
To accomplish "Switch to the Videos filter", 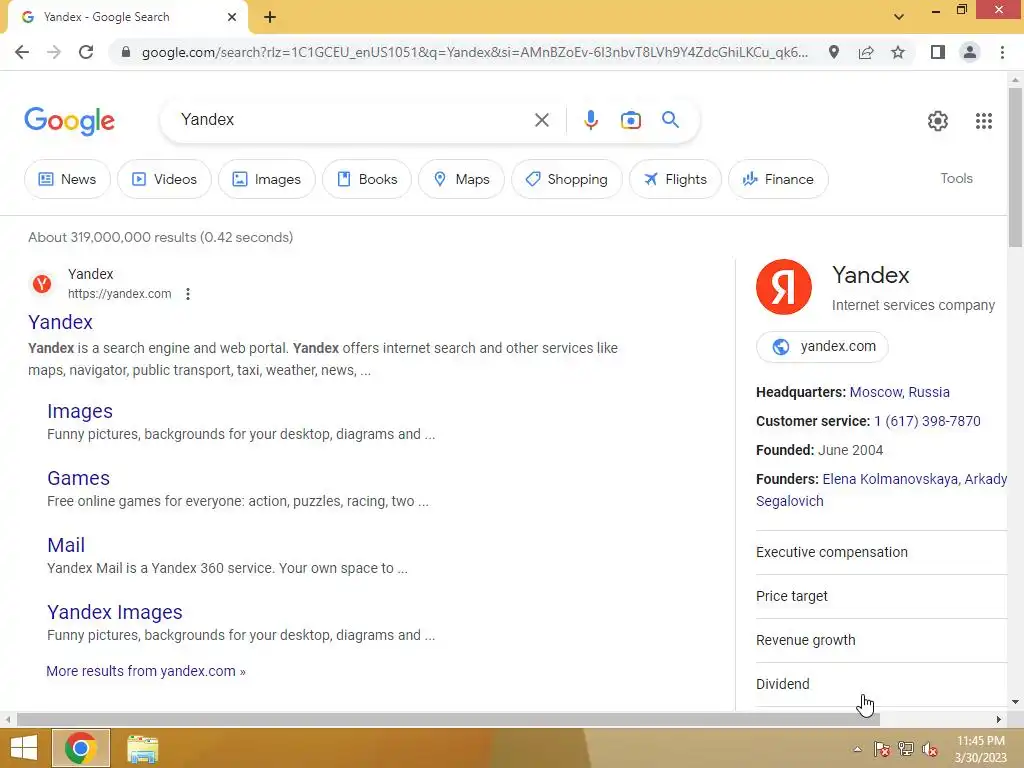I will point(164,179).
